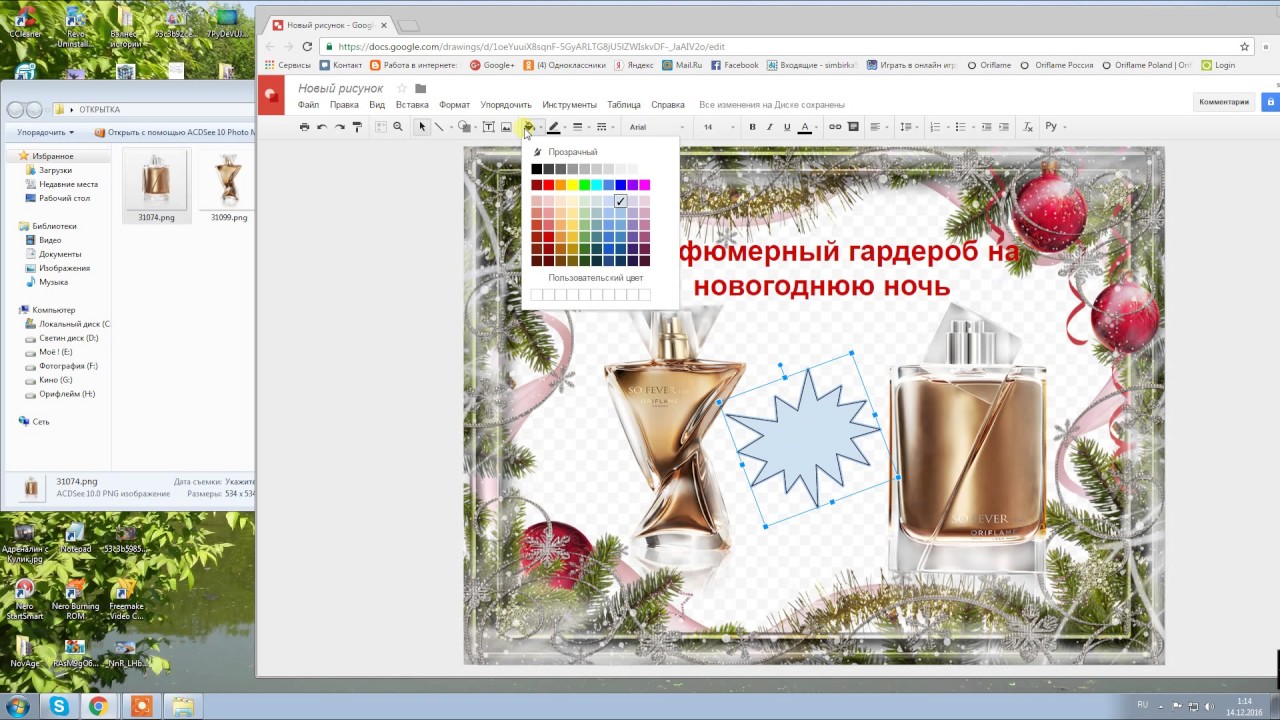
Task: Reload the page in Chrome
Action: click(307, 47)
